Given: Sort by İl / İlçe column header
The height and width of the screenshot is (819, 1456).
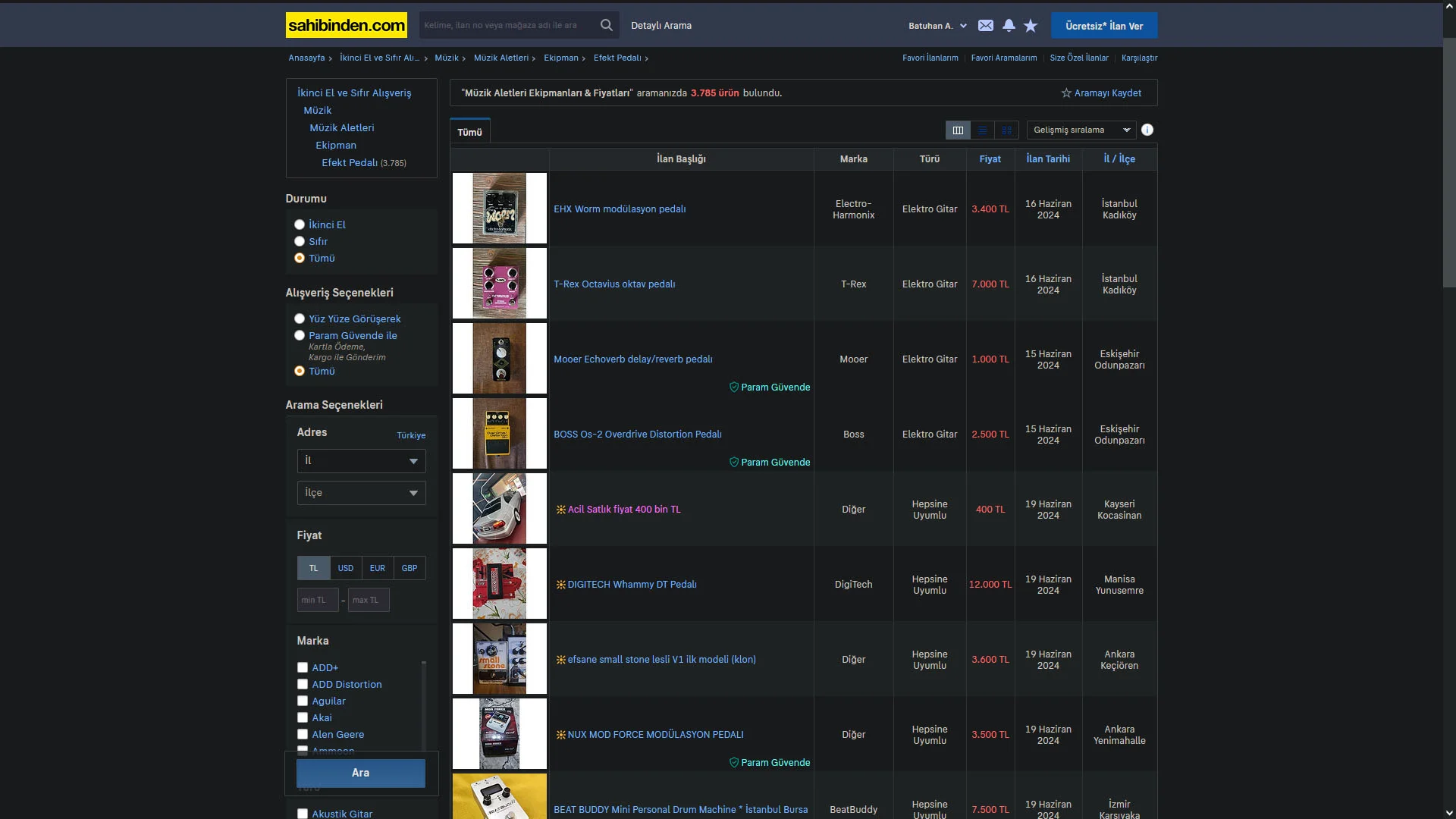Looking at the screenshot, I should coord(1119,158).
